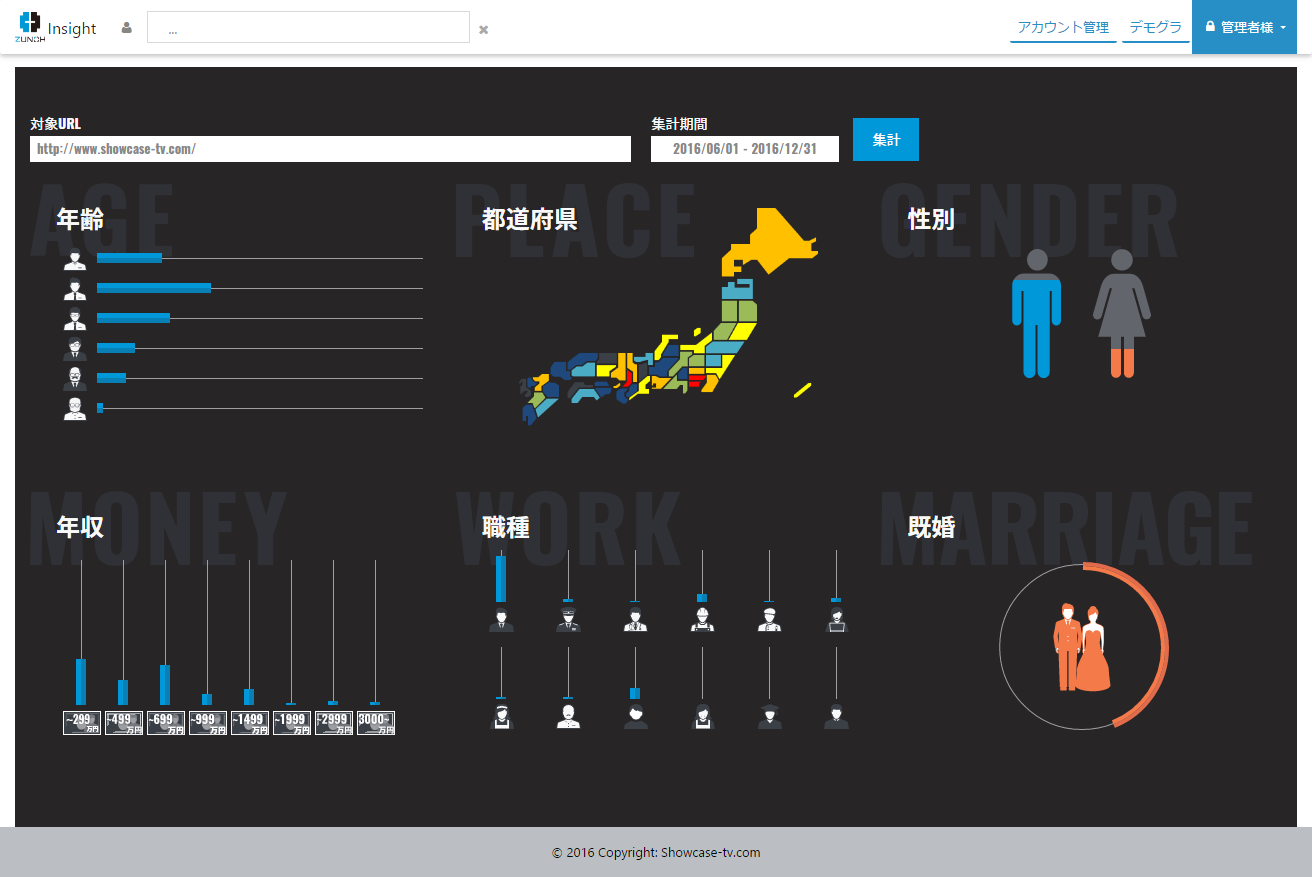Viewport: 1312px width, 877px height.
Task: Click the 性別 section heading
Action: point(931,219)
